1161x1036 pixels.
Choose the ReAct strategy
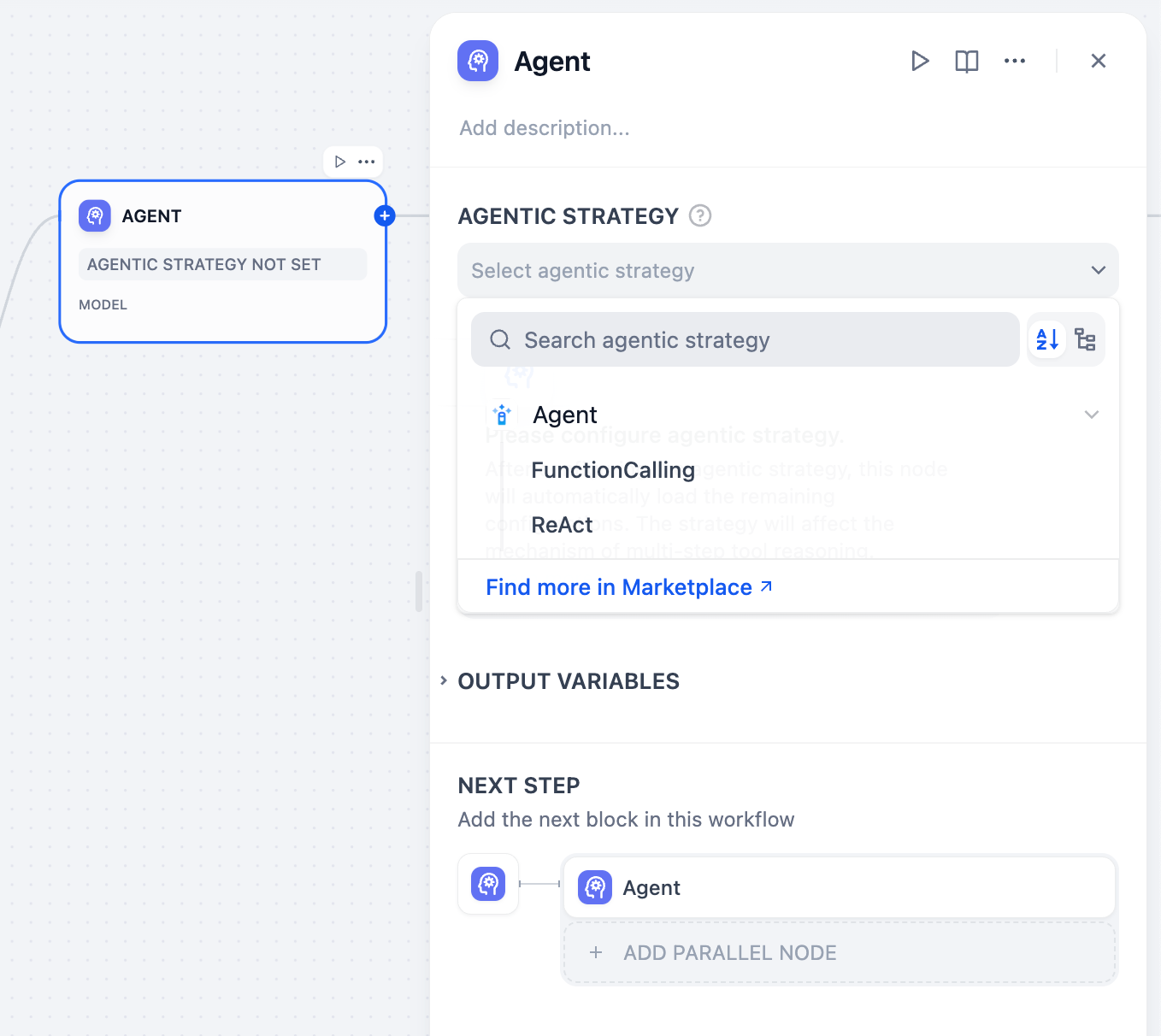[562, 525]
